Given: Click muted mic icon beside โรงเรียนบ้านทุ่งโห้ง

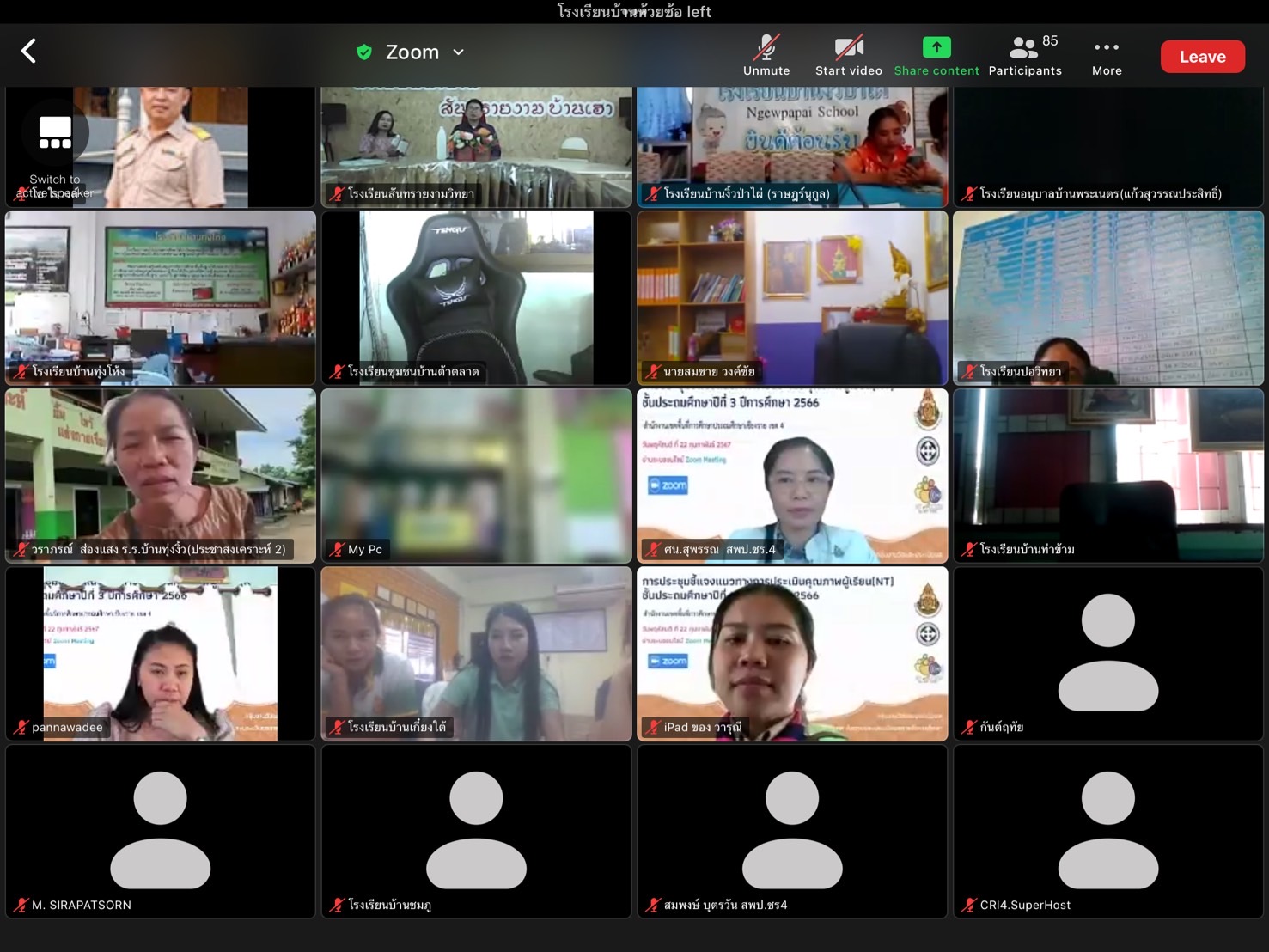Looking at the screenshot, I should coord(21,371).
